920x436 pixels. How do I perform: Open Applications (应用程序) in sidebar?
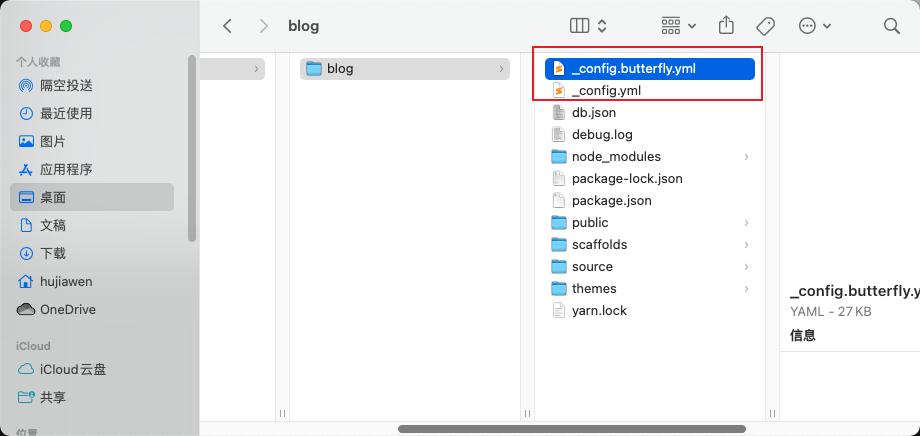coord(92,170)
